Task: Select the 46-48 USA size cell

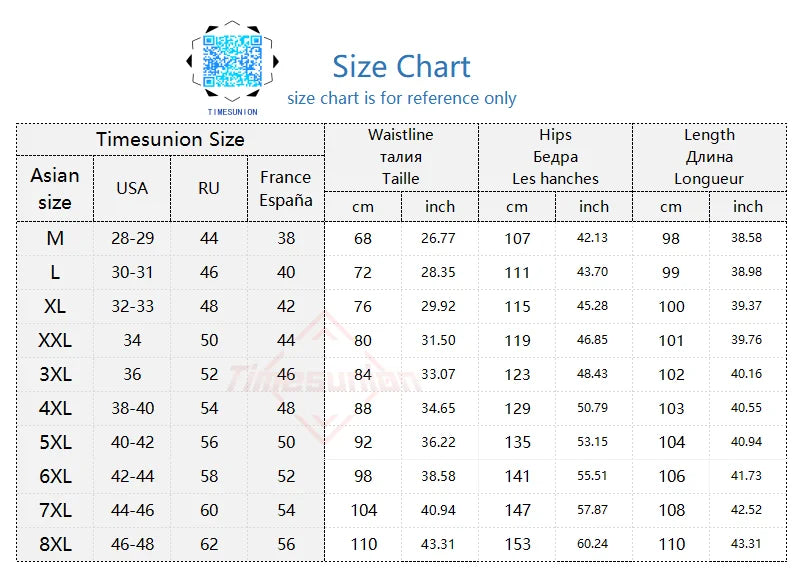Action: tap(132, 544)
